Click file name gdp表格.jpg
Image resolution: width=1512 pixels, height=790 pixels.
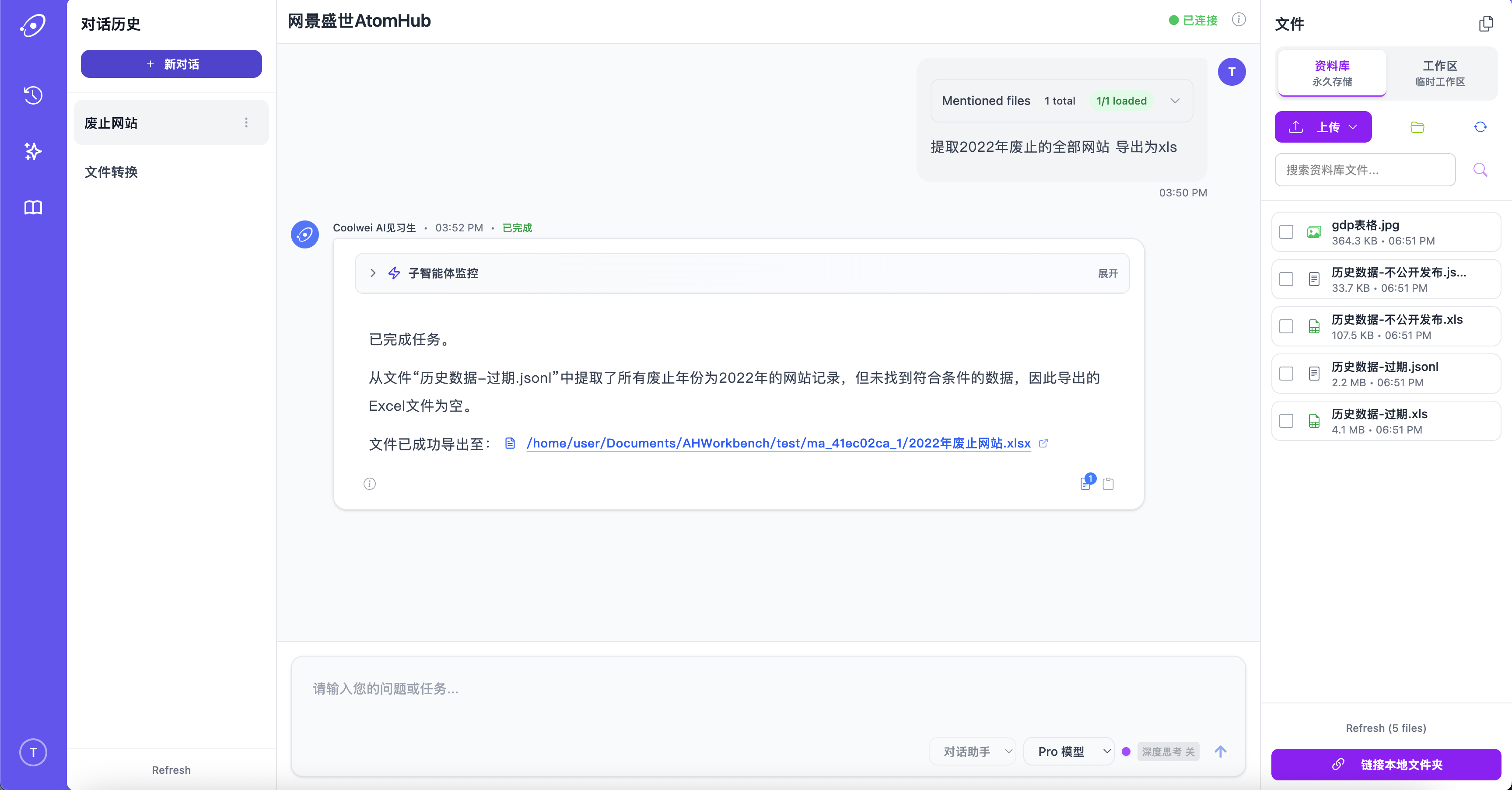click(1365, 225)
